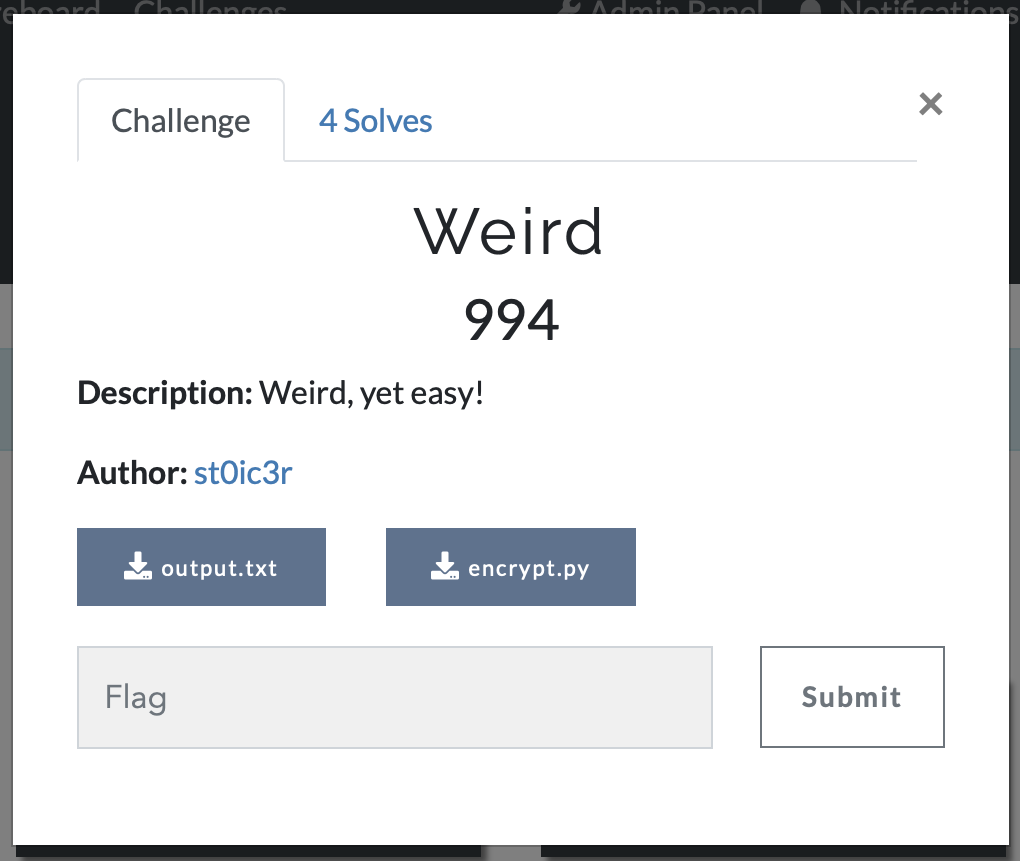The height and width of the screenshot is (861, 1020).
Task: Open the Challenges page in the navbar
Action: tap(210, 7)
